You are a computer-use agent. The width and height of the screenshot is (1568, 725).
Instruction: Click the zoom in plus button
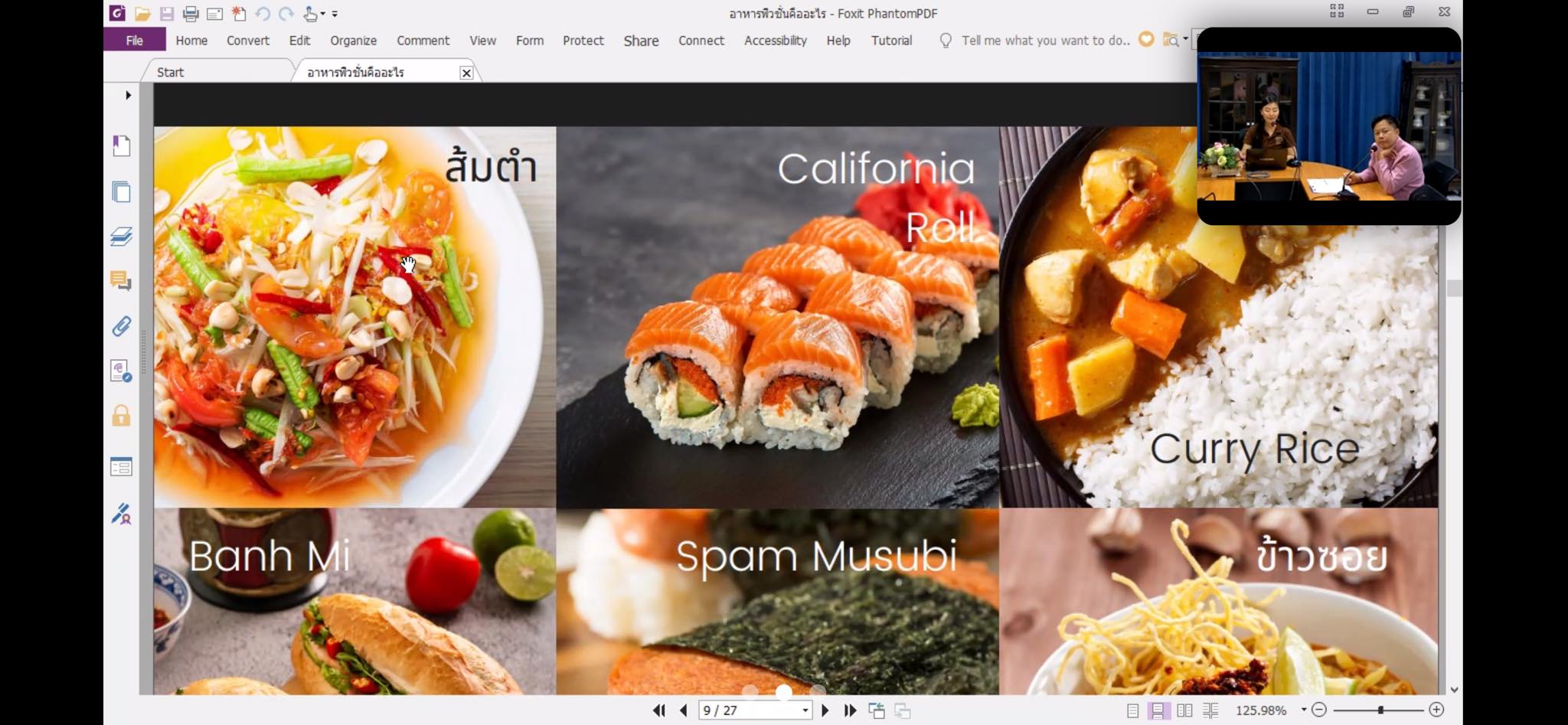(x=1436, y=710)
